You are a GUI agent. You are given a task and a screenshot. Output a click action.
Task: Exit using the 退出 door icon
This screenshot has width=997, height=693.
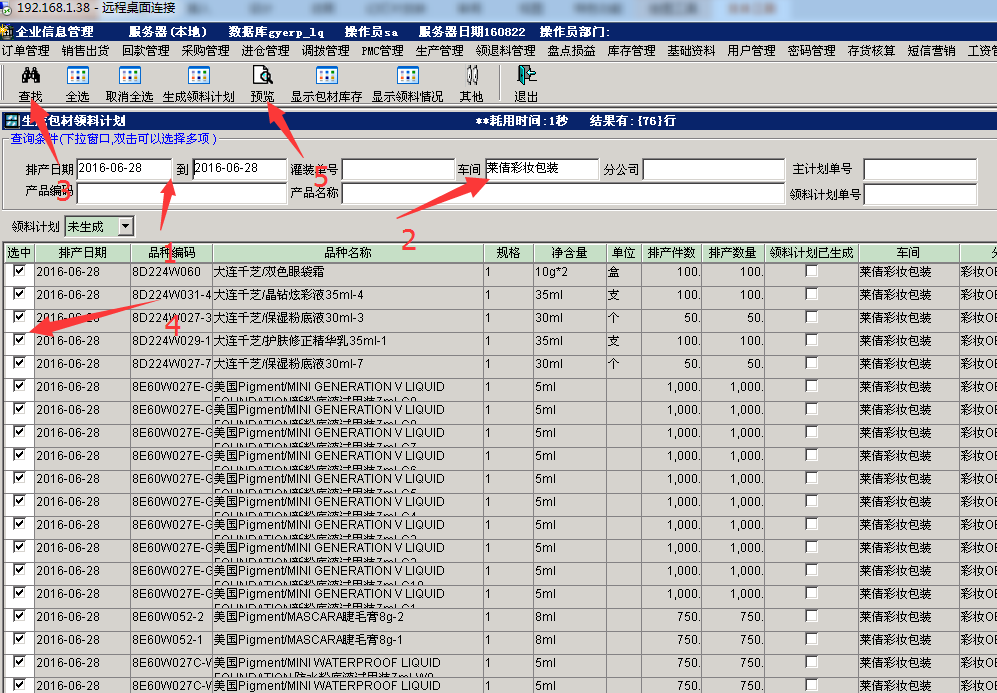click(x=526, y=76)
